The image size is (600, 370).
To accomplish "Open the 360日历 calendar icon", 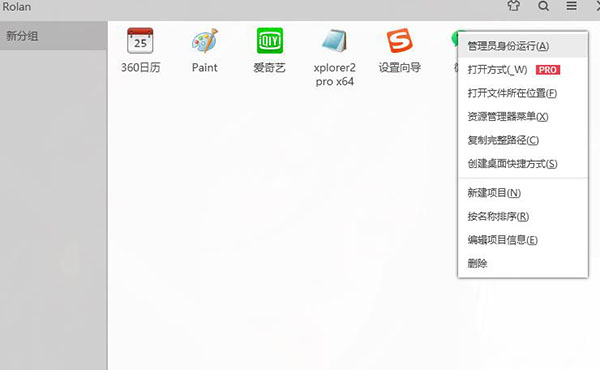I will coord(140,41).
